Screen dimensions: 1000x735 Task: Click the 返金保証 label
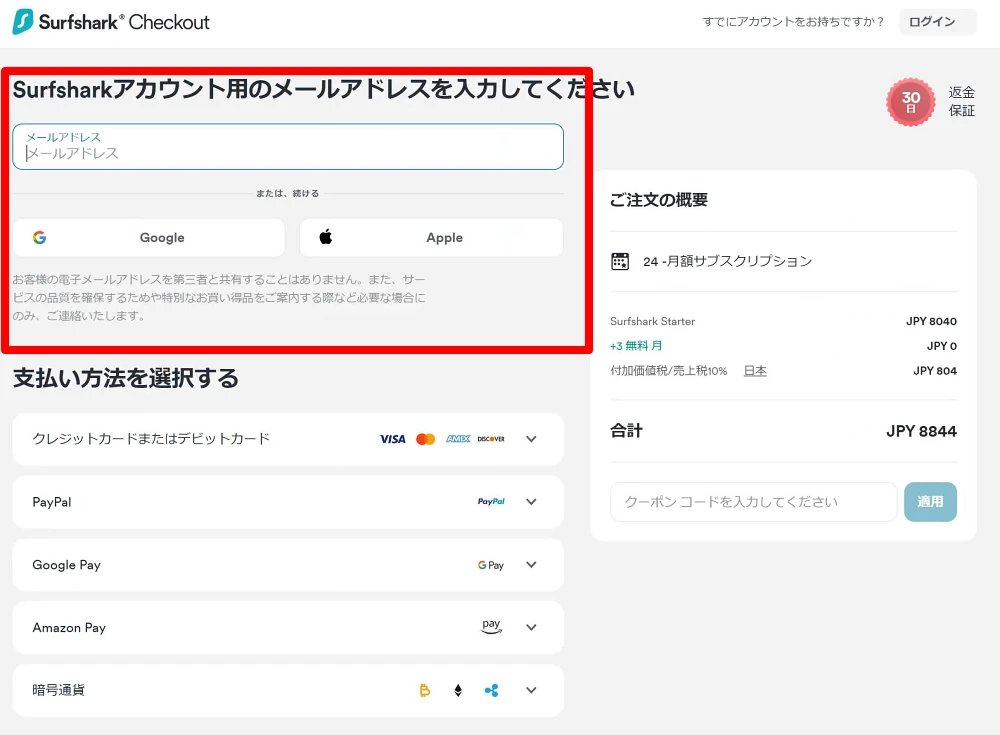pyautogui.click(x=961, y=101)
